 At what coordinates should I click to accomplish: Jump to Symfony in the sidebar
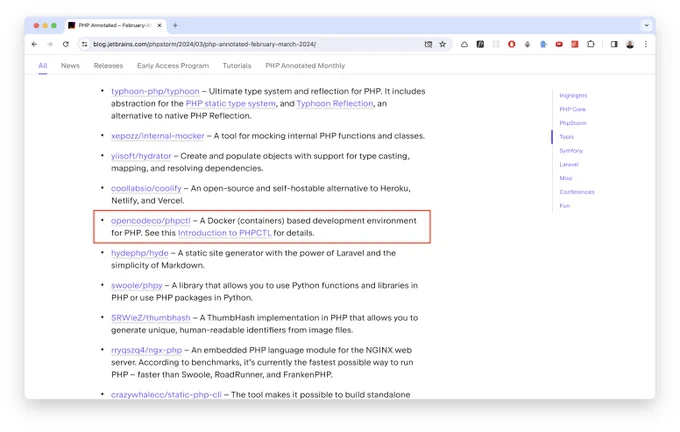pos(571,151)
